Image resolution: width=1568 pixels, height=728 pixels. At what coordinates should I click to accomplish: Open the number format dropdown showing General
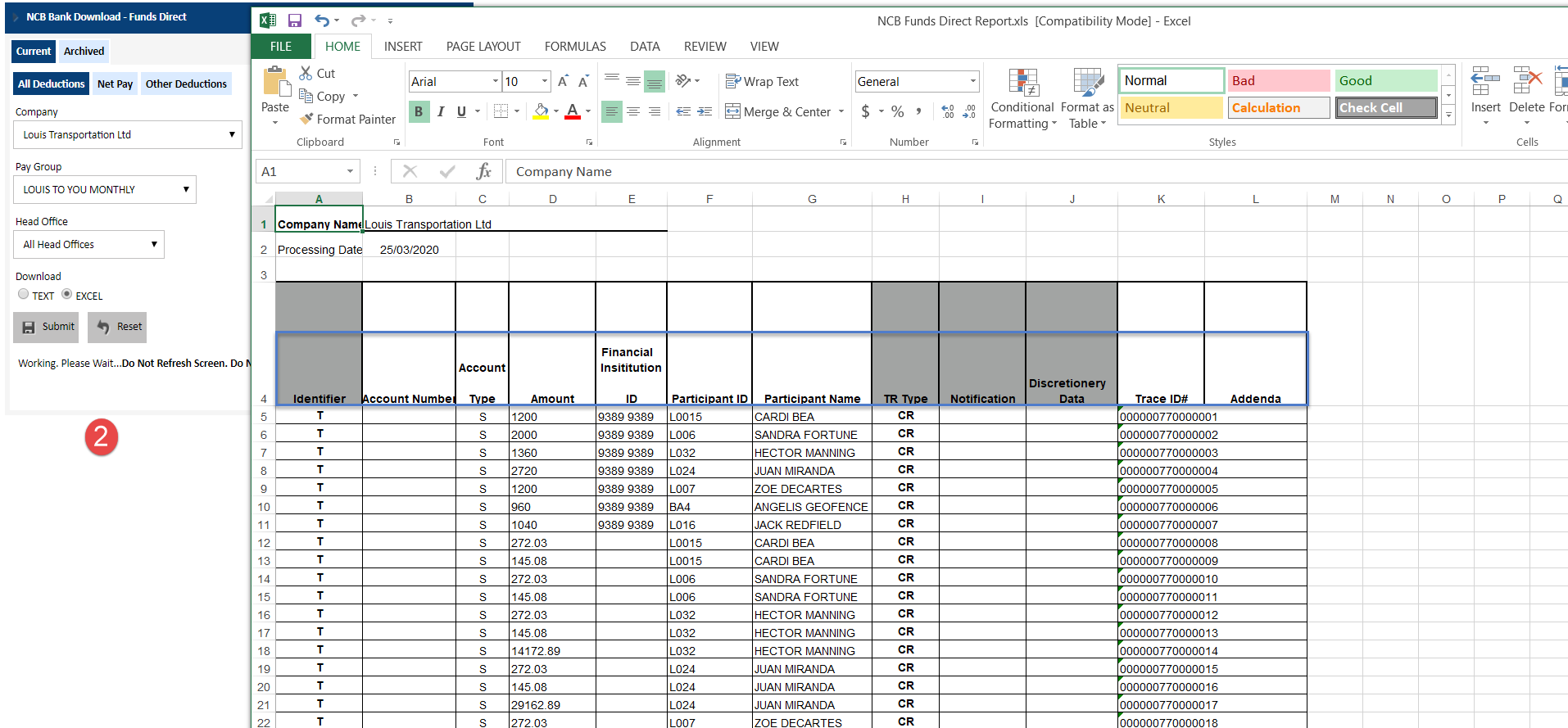(973, 81)
